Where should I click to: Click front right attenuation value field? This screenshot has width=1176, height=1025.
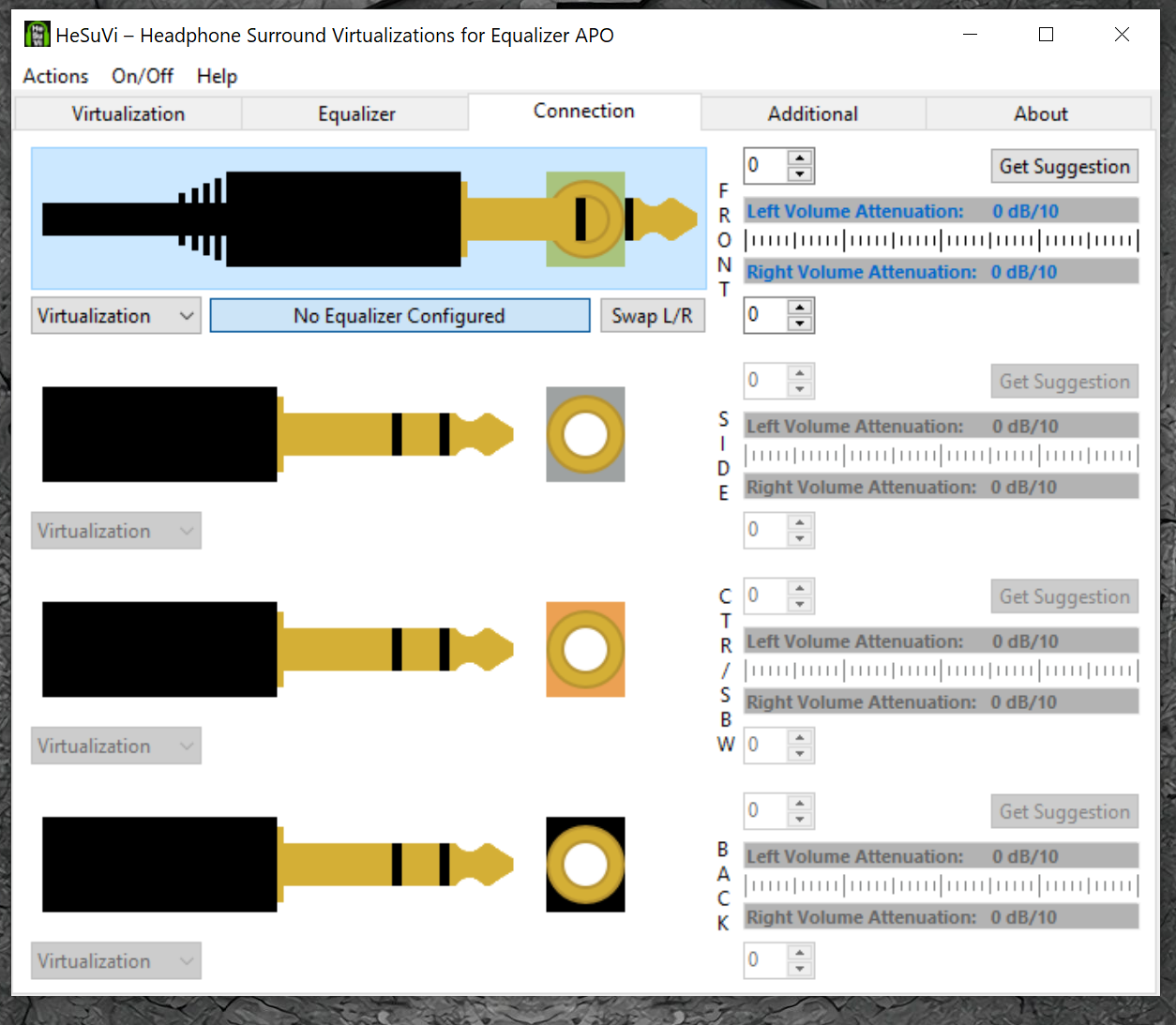[766, 315]
